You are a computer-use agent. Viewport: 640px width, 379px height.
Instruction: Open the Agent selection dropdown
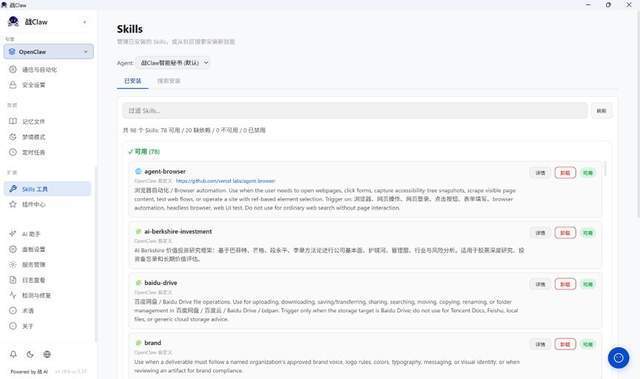[173, 63]
